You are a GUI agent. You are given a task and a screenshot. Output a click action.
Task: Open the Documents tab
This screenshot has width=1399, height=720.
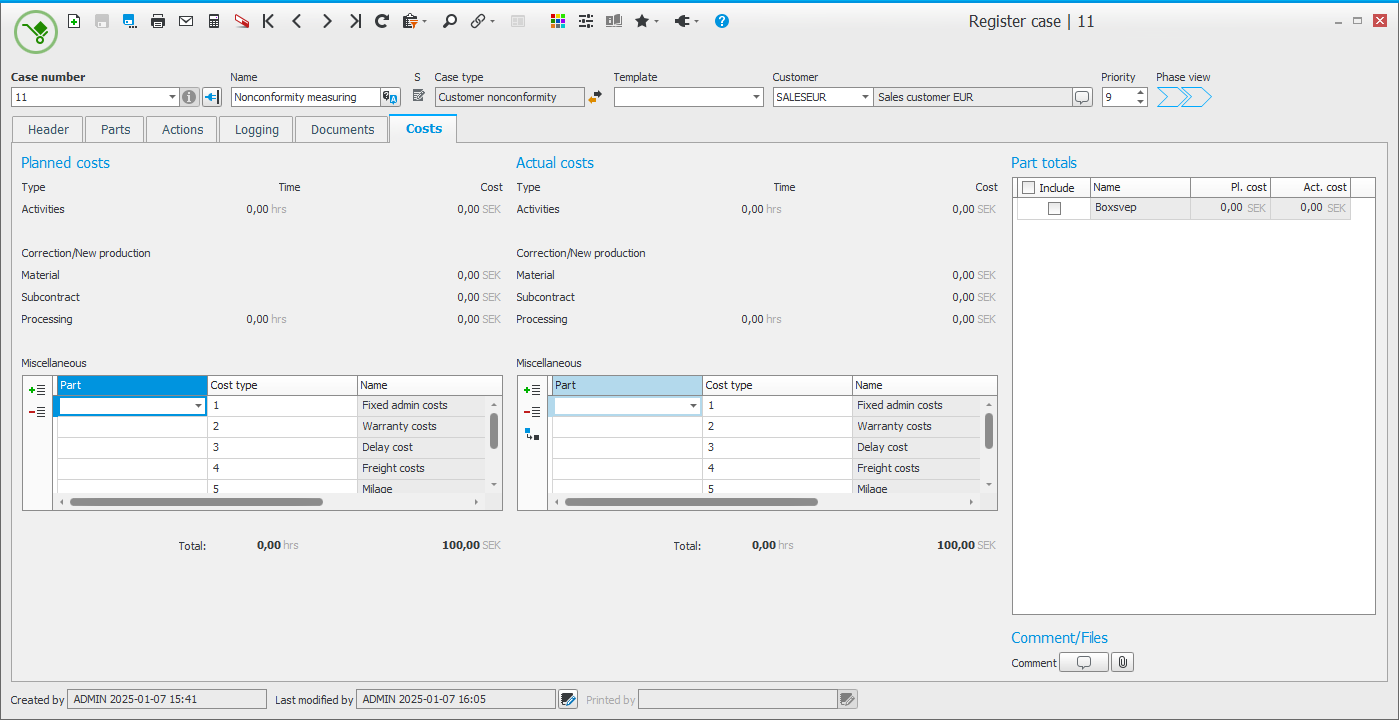tap(342, 129)
